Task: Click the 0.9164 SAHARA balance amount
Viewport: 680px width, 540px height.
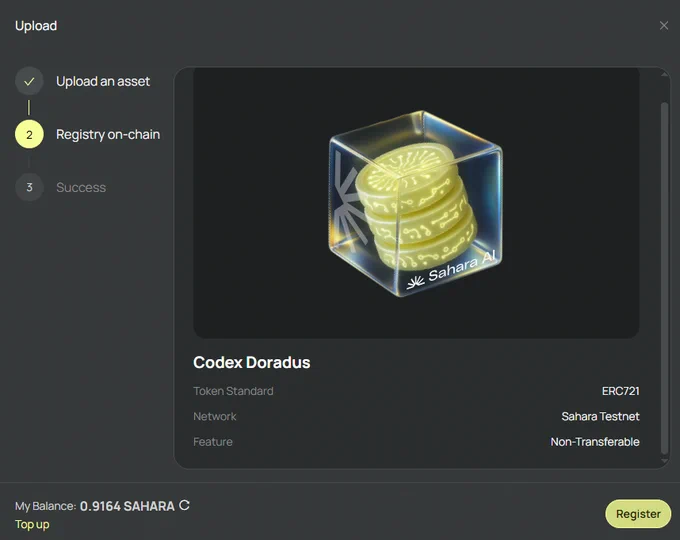Action: 127,506
